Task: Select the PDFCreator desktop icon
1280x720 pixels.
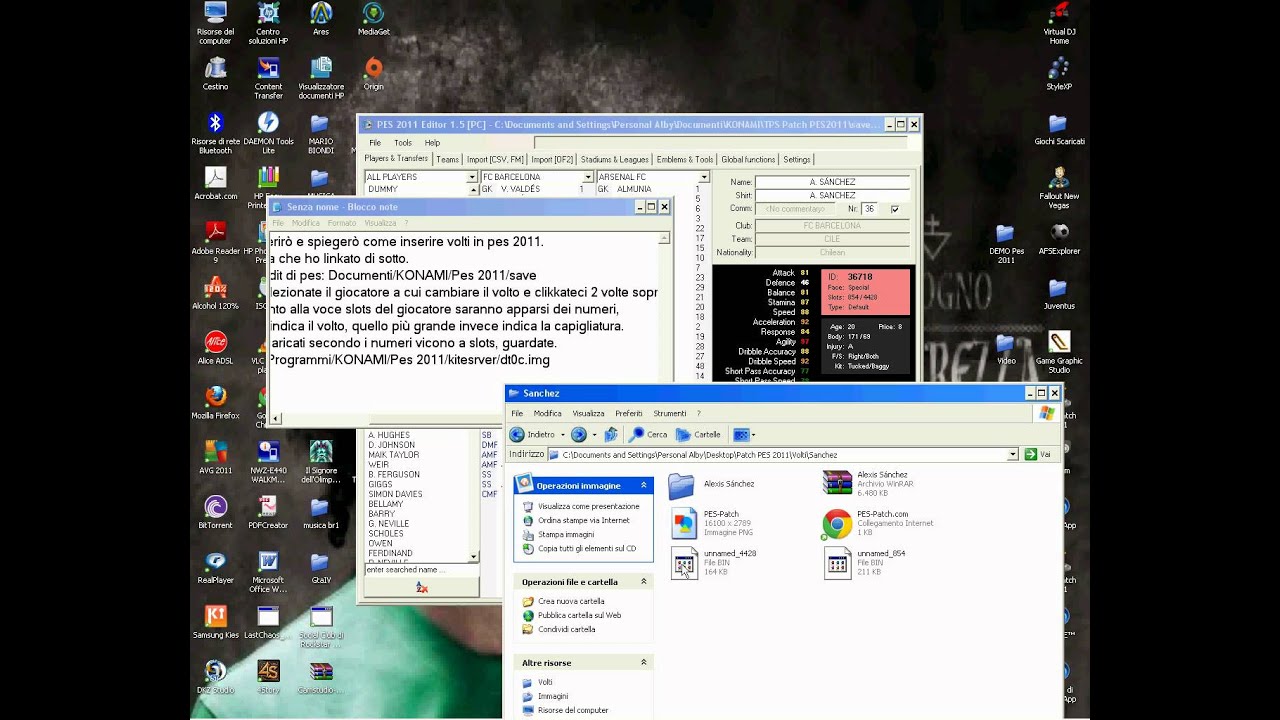Action: tap(268, 506)
